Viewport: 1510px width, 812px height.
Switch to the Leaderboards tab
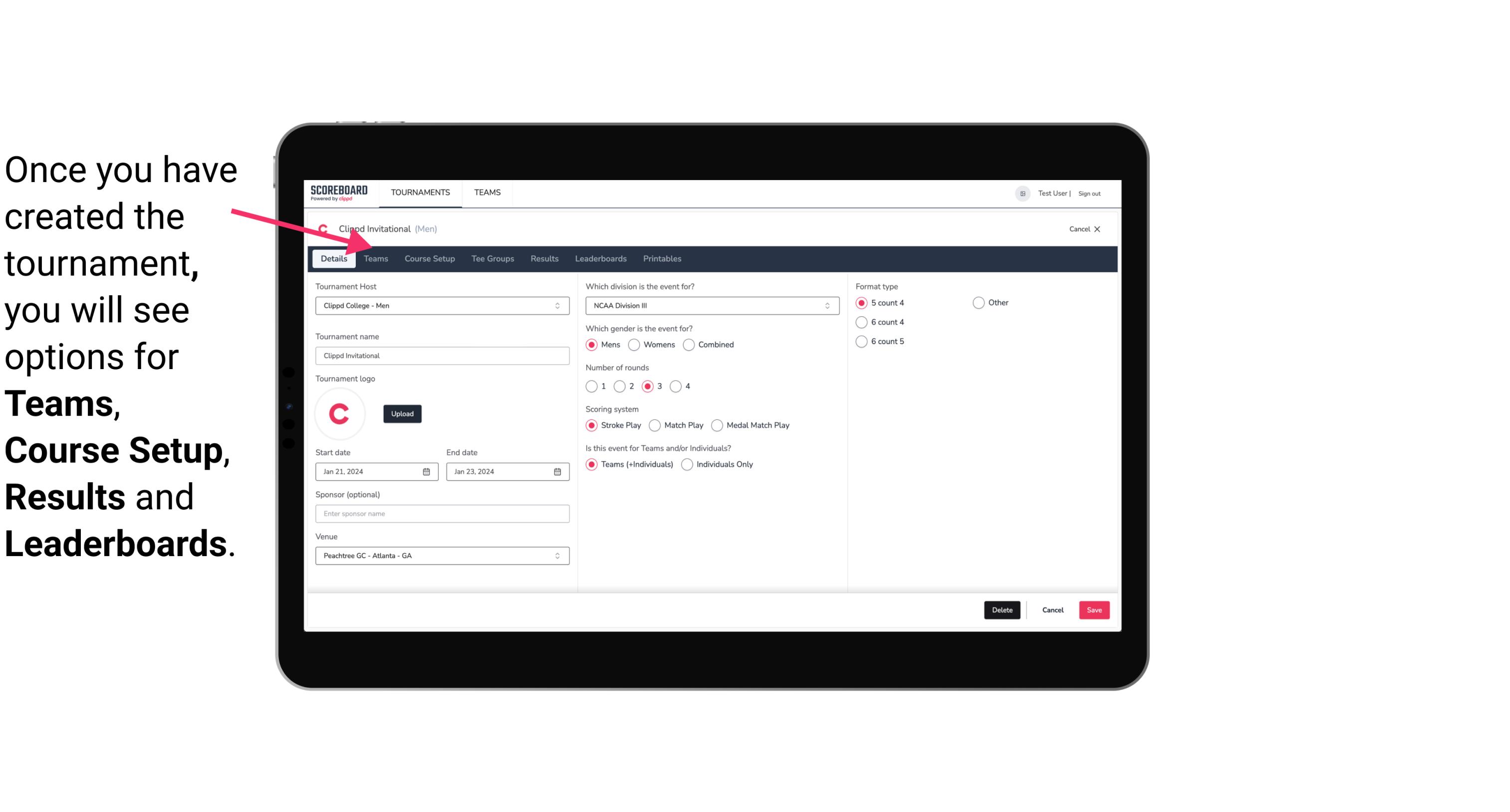click(x=601, y=258)
